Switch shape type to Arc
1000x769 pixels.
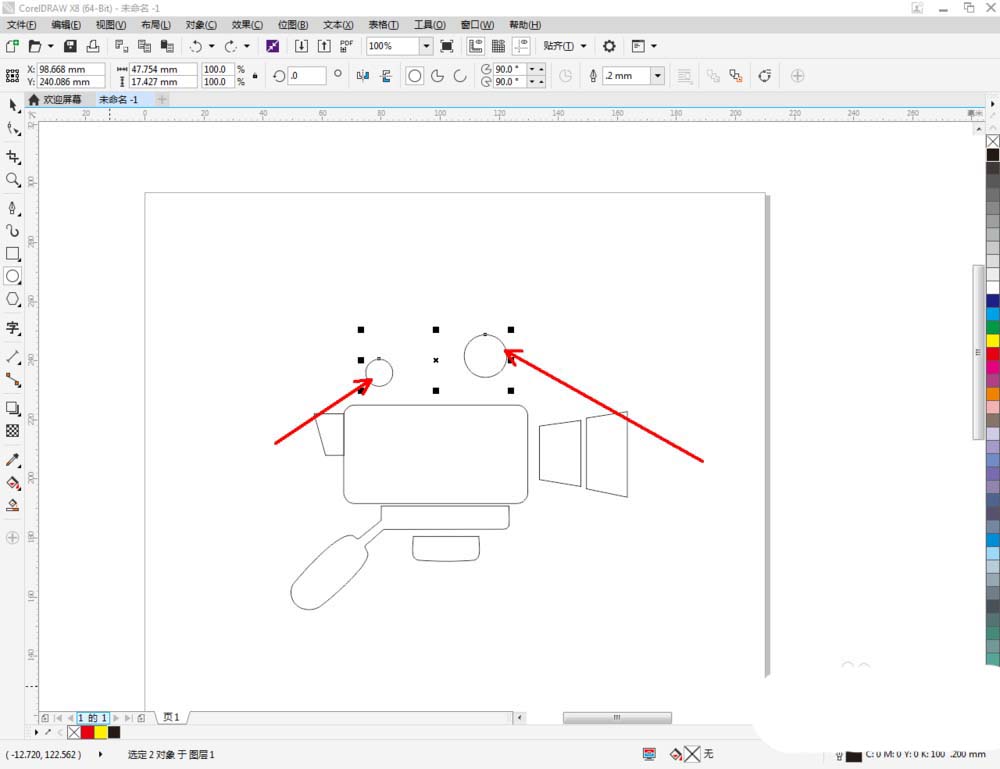[460, 76]
